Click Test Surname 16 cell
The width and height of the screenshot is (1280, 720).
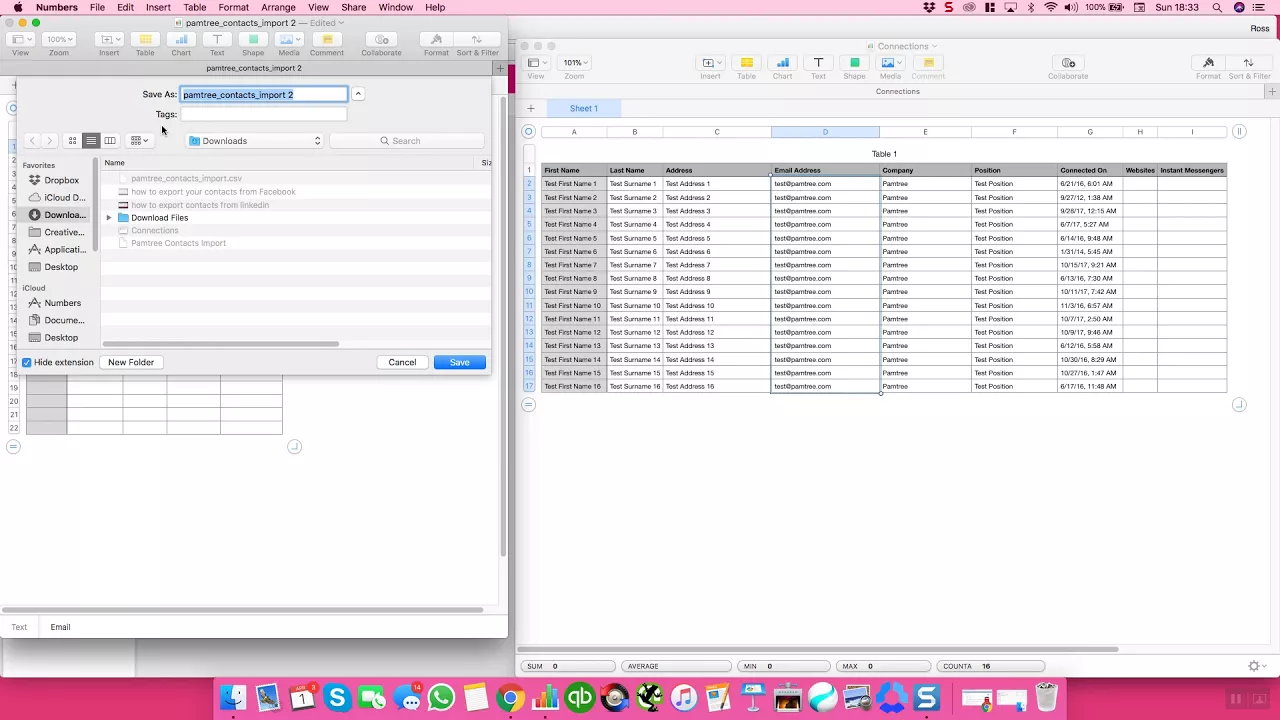coord(635,386)
